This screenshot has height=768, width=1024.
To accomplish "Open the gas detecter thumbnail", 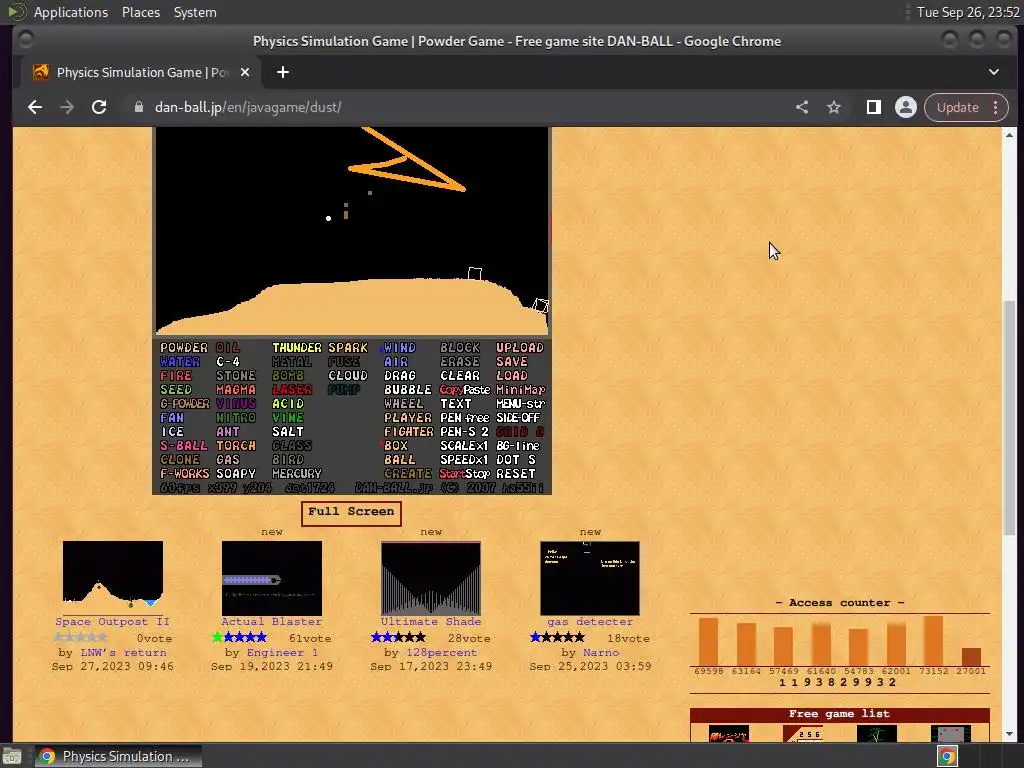I will click(x=590, y=578).
